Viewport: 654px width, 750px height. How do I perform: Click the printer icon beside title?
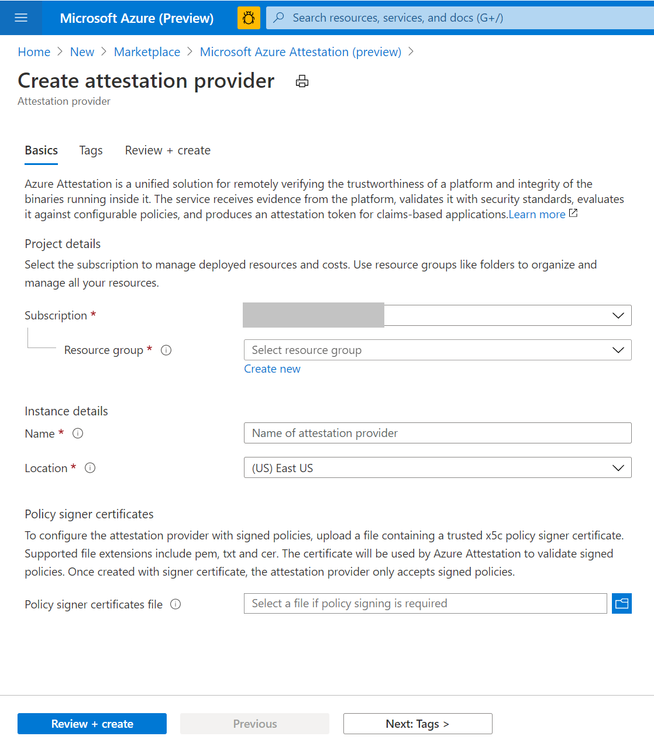click(x=302, y=81)
